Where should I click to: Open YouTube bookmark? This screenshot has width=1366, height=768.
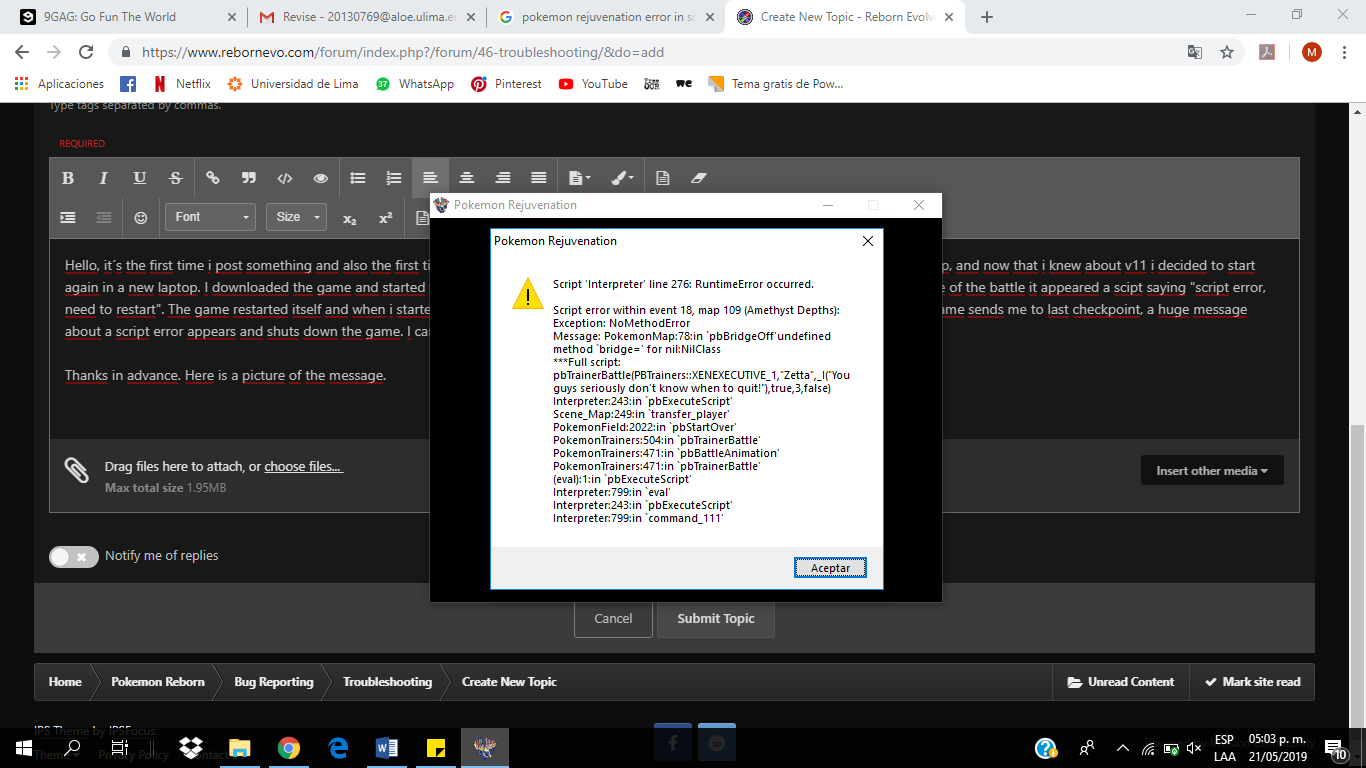[x=593, y=84]
